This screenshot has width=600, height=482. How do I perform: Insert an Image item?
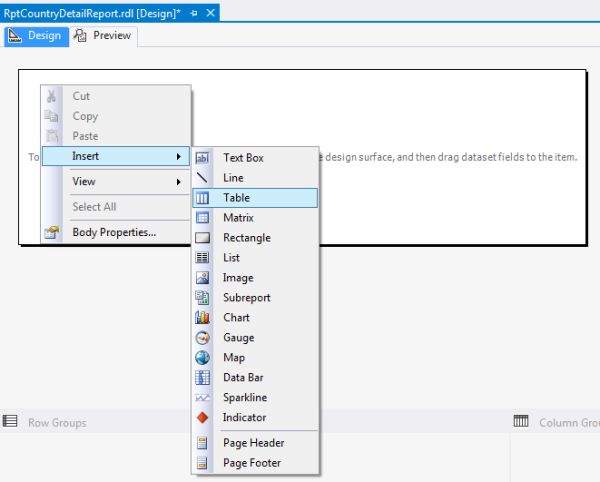pyautogui.click(x=255, y=278)
